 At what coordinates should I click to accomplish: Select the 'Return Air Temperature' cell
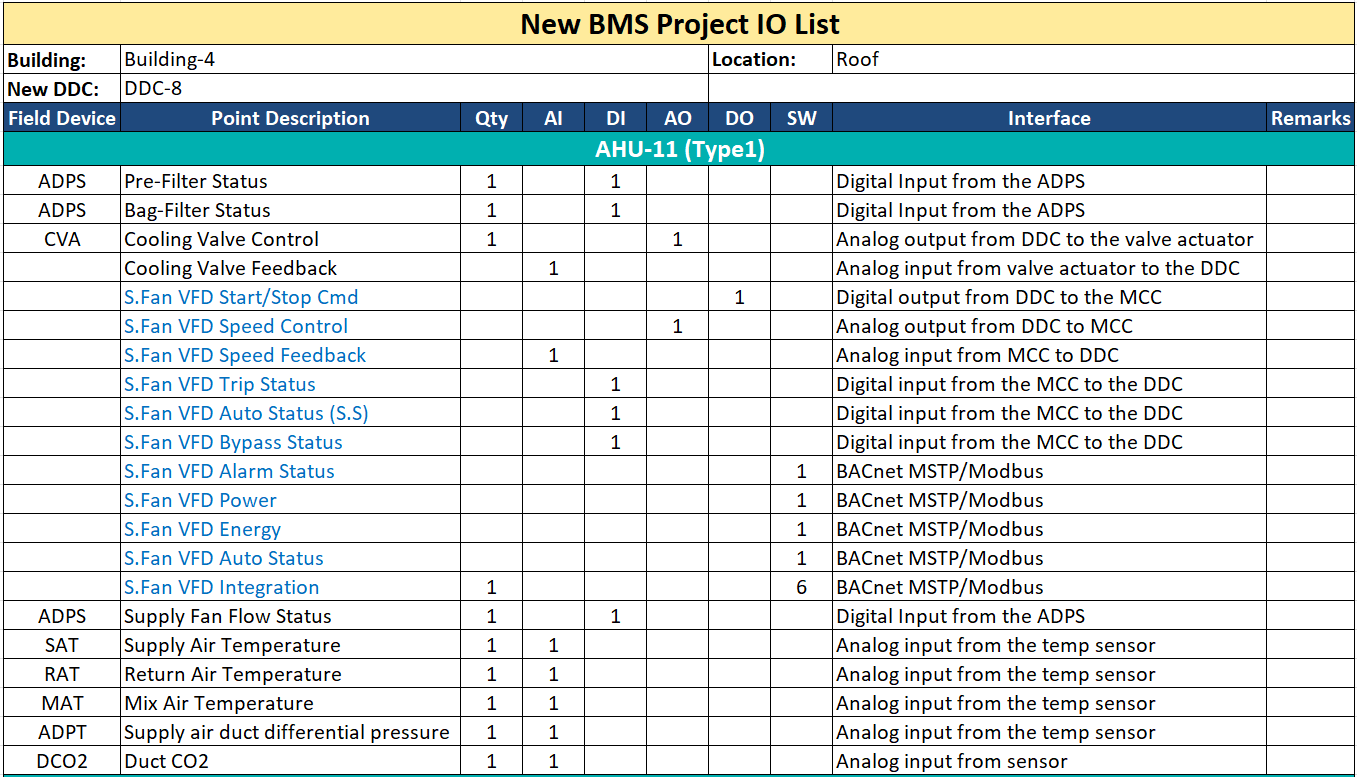coord(290,674)
